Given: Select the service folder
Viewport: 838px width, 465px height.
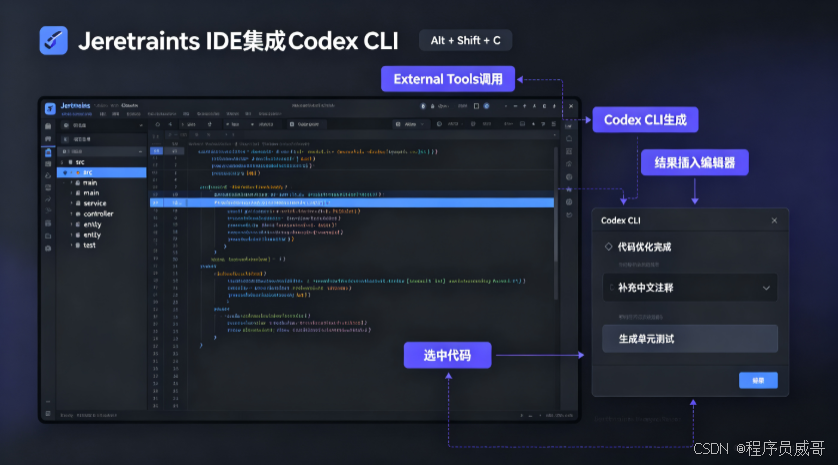Looking at the screenshot, I should coord(95,203).
